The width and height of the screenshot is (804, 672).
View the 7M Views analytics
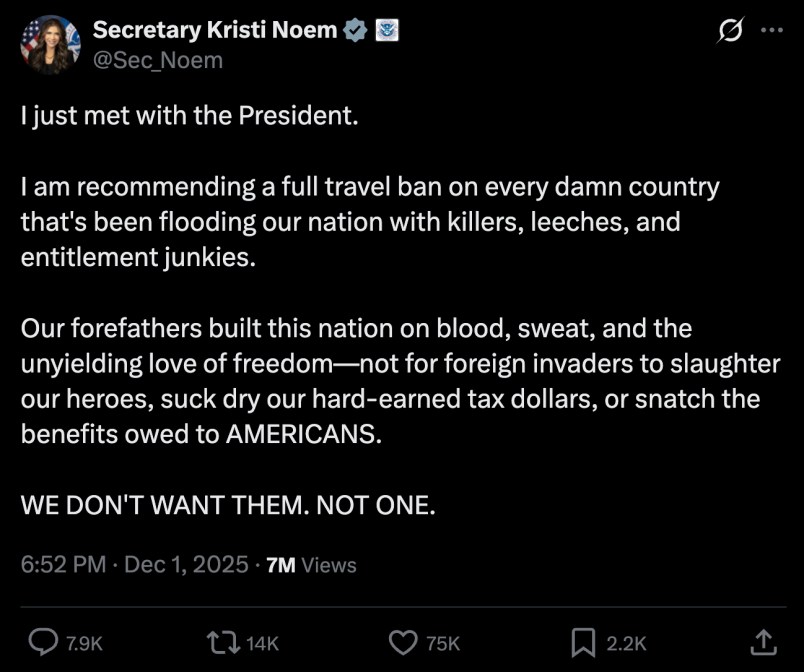point(312,564)
